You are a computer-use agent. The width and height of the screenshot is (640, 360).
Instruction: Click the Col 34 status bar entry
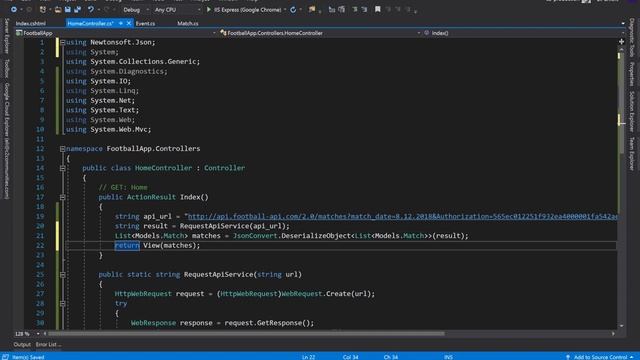[350, 357]
